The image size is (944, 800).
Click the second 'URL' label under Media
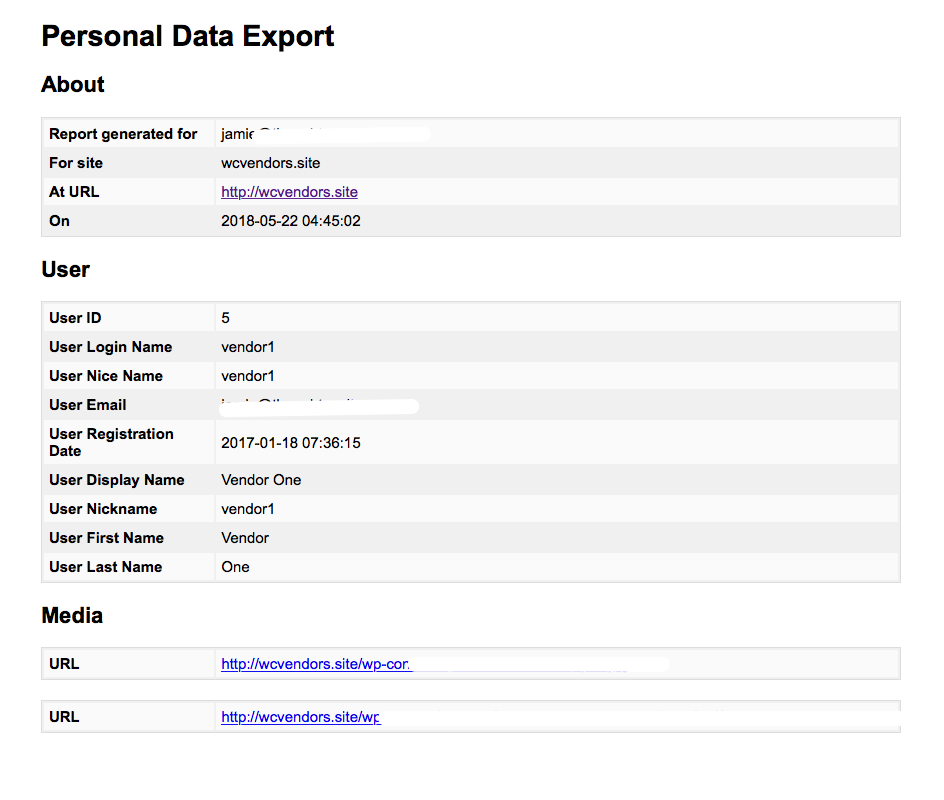(64, 717)
